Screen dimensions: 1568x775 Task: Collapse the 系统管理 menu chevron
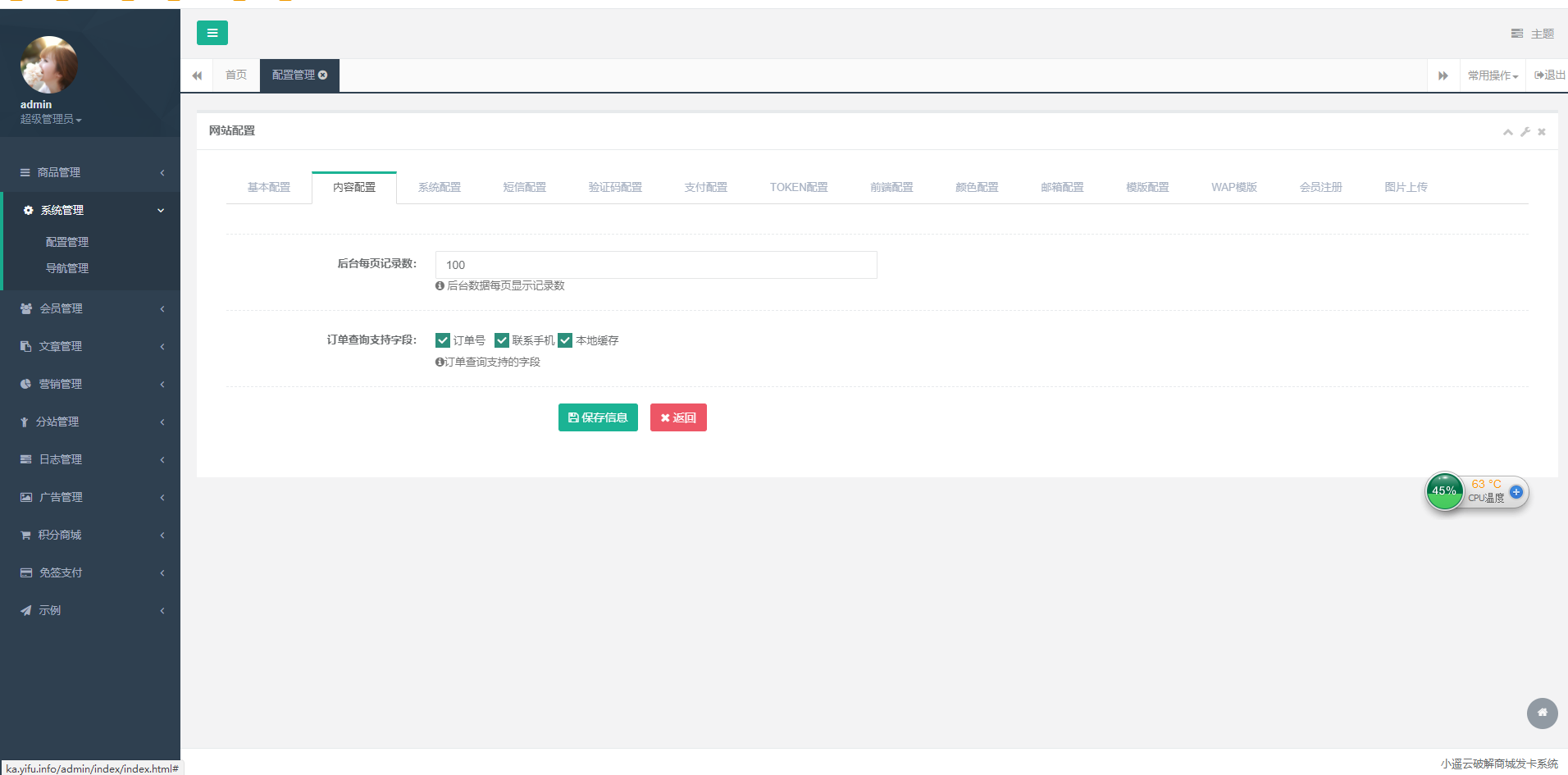pyautogui.click(x=162, y=210)
